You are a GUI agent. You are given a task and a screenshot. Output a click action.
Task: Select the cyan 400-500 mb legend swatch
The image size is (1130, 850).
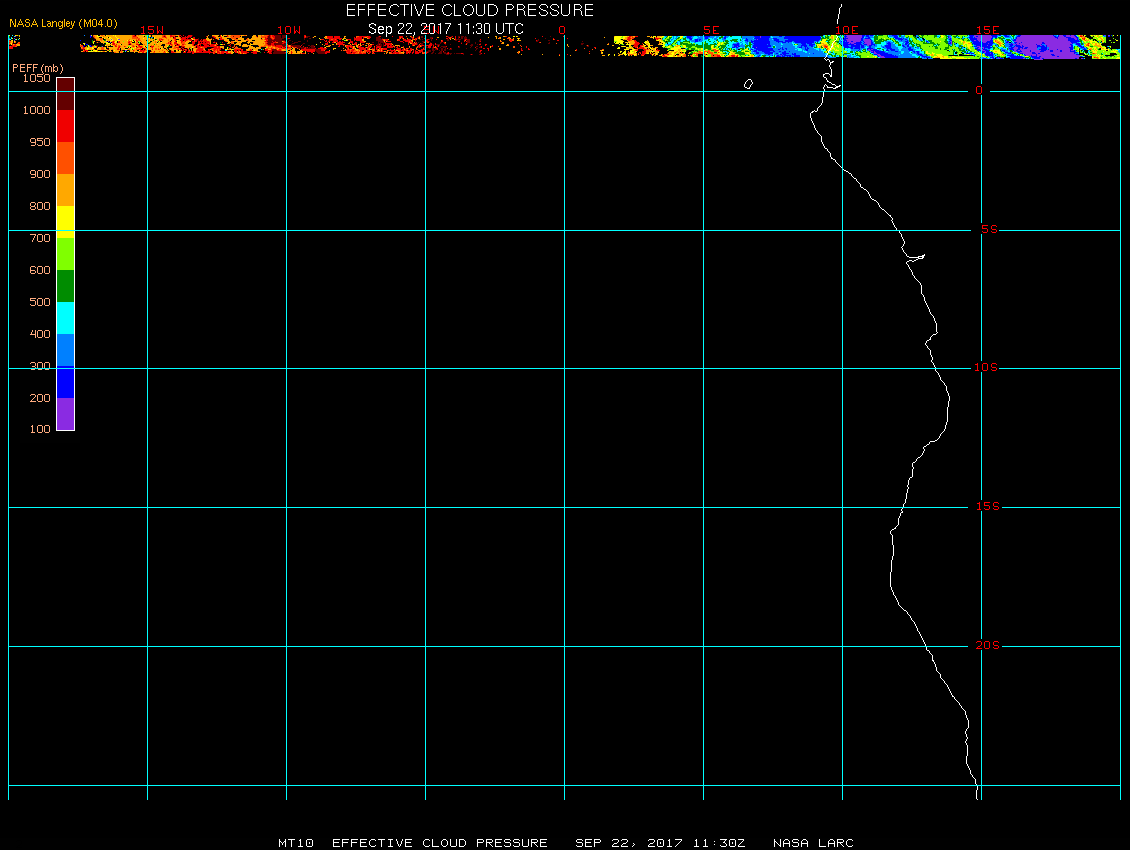tap(65, 318)
